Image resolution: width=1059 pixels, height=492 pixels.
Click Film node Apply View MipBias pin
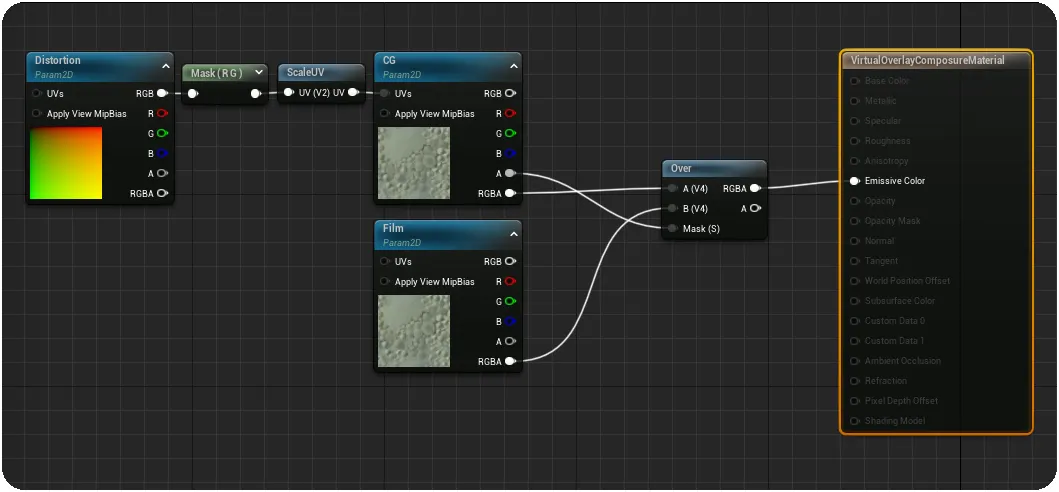[385, 281]
